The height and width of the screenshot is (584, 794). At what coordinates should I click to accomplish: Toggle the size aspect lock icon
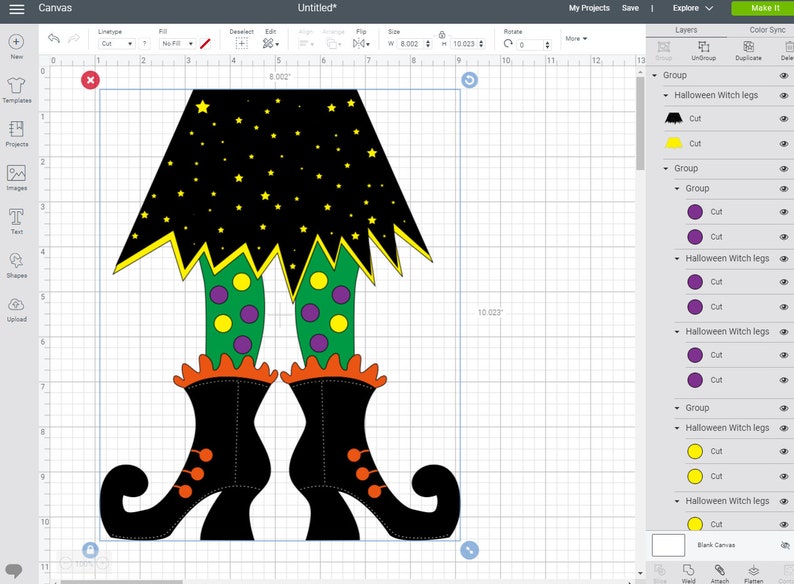442,35
